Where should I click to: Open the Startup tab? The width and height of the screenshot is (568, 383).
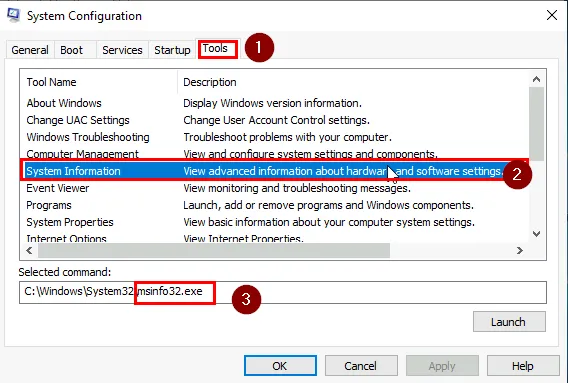(172, 50)
